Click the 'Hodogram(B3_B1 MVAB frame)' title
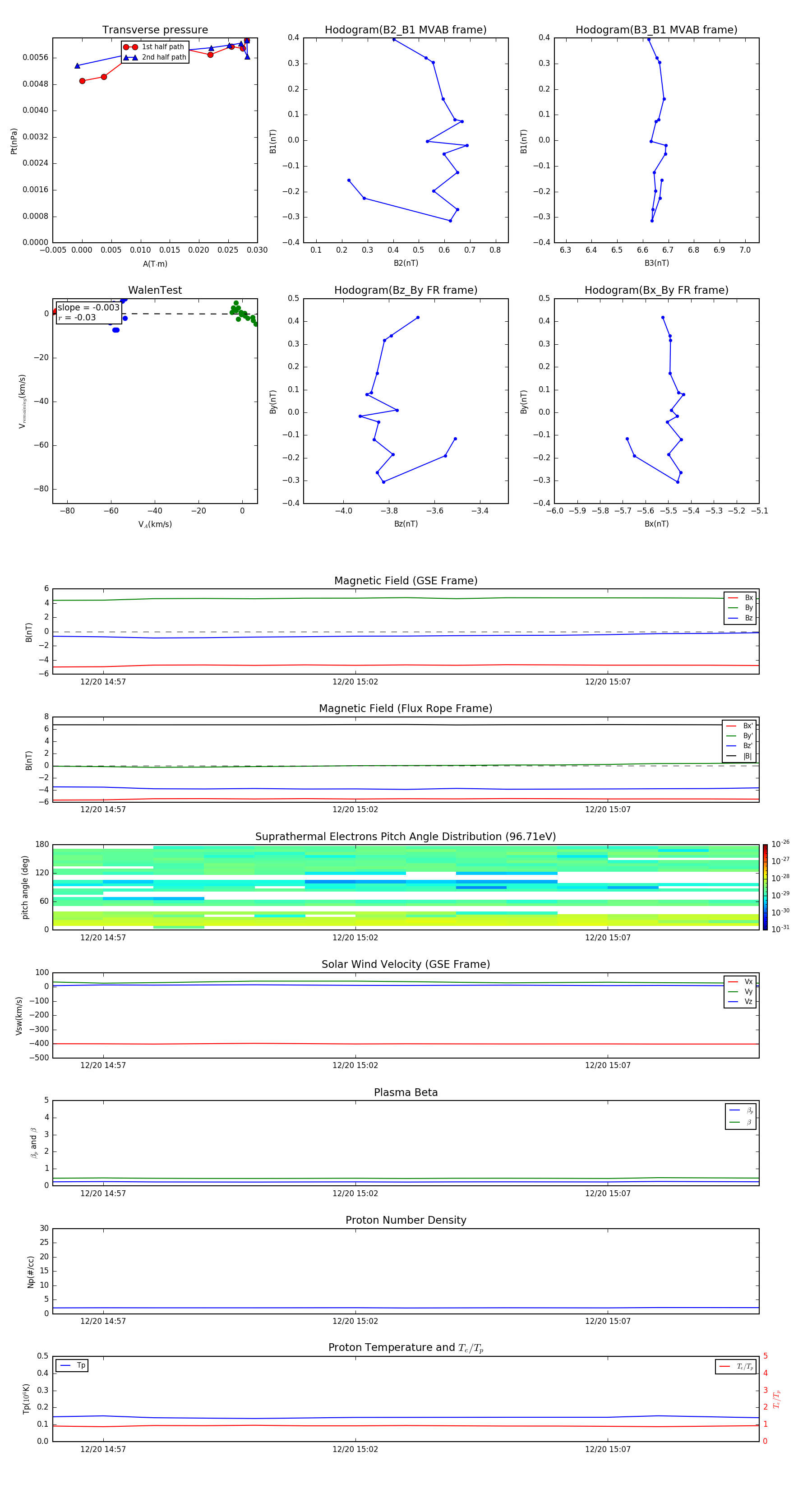 tap(656, 30)
